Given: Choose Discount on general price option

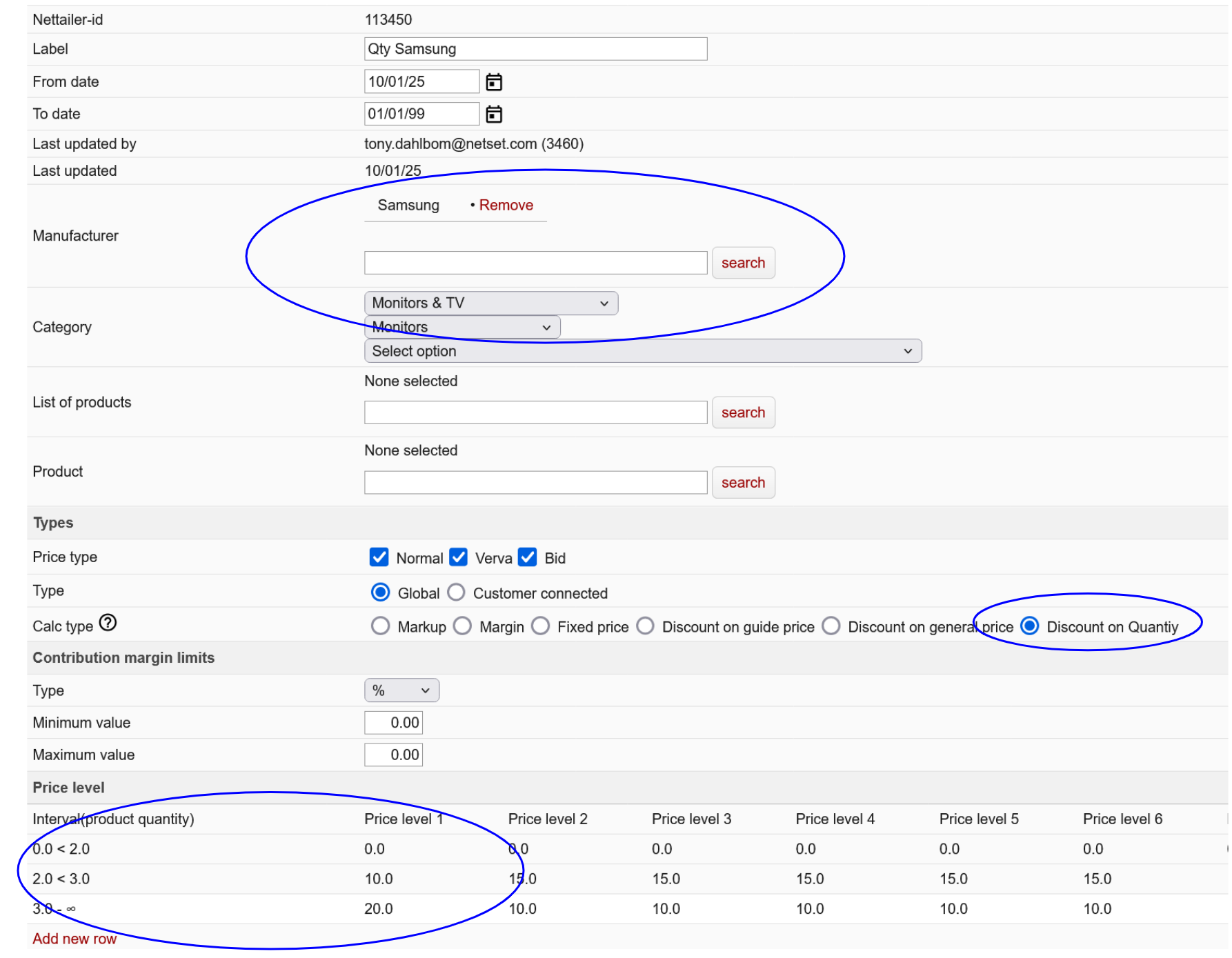Looking at the screenshot, I should coord(831,626).
